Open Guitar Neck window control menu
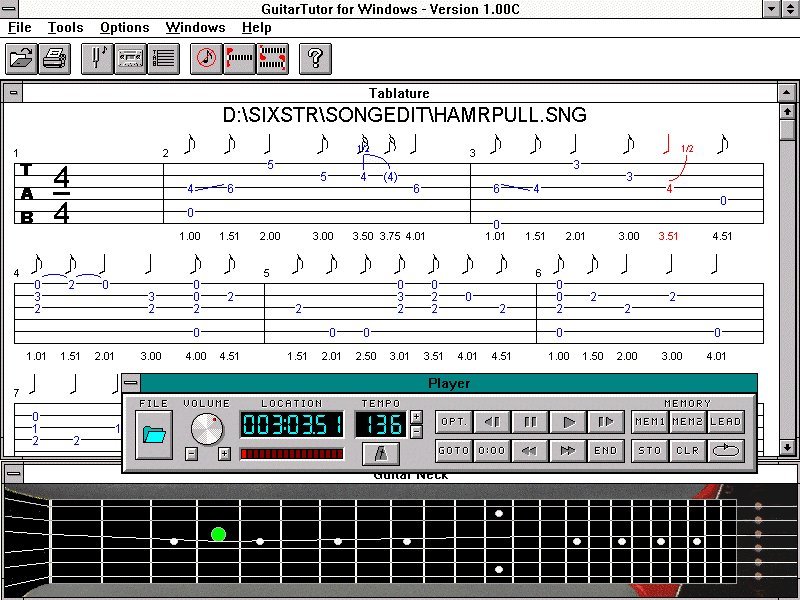 pyautogui.click(x=13, y=473)
